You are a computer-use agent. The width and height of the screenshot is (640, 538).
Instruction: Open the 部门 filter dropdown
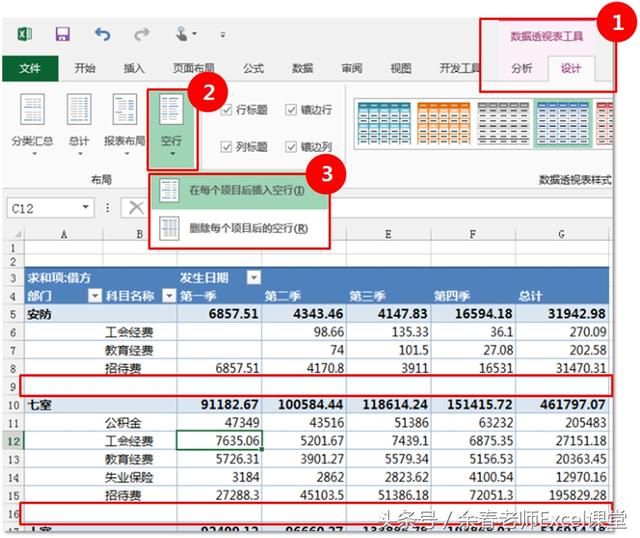click(95, 296)
